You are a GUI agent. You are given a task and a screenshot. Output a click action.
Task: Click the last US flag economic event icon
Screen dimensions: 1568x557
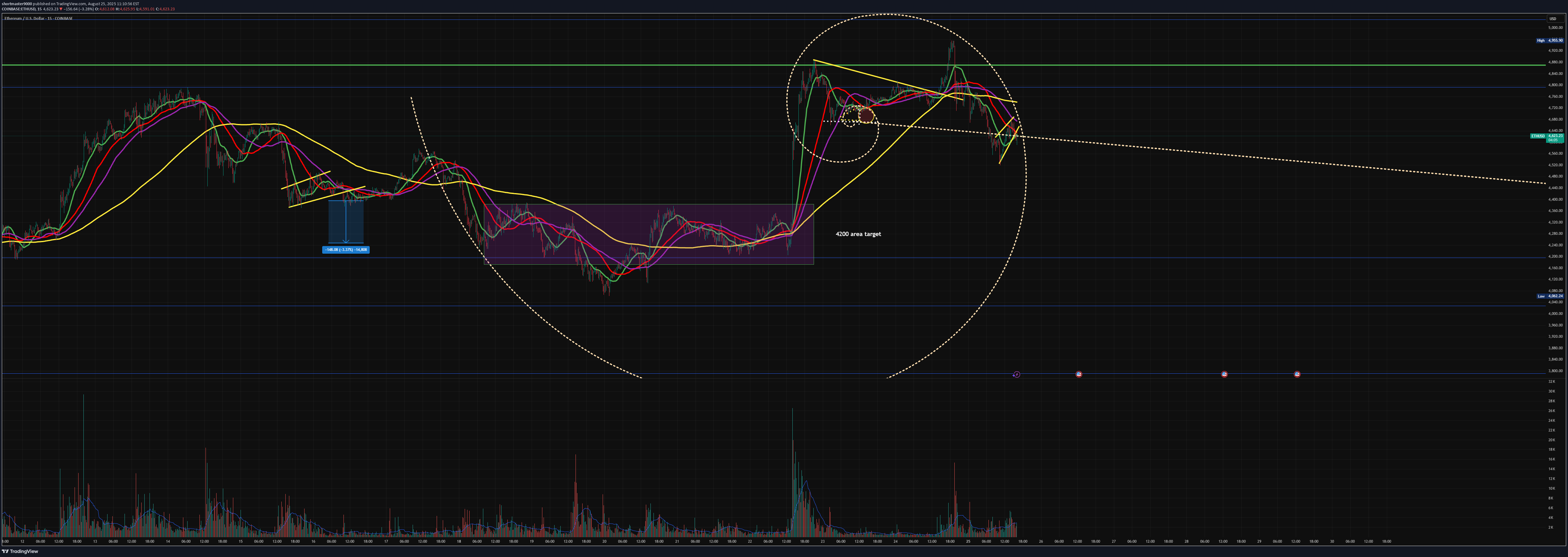pyautogui.click(x=1297, y=374)
